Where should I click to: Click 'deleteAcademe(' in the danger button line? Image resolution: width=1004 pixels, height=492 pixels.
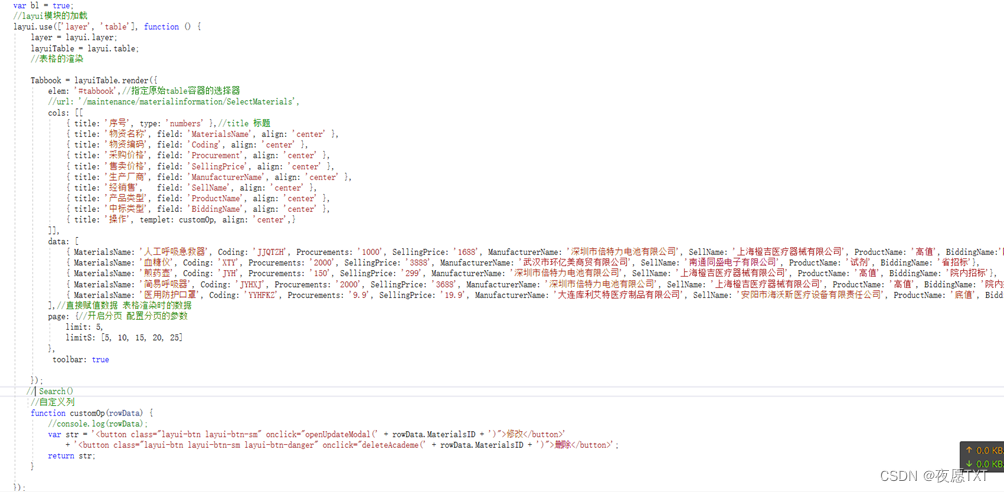tap(393, 445)
